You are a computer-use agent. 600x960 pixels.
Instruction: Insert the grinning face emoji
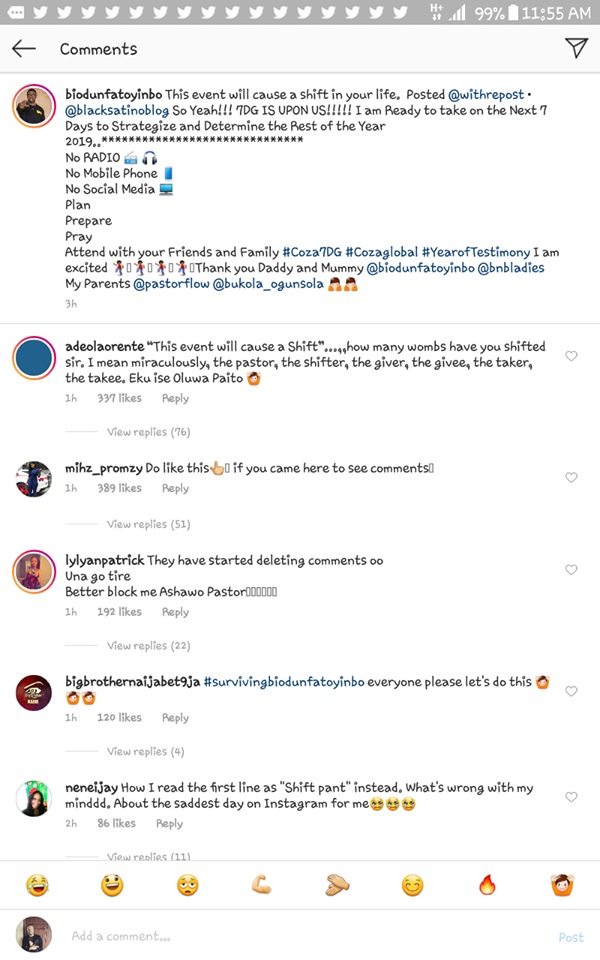point(112,885)
